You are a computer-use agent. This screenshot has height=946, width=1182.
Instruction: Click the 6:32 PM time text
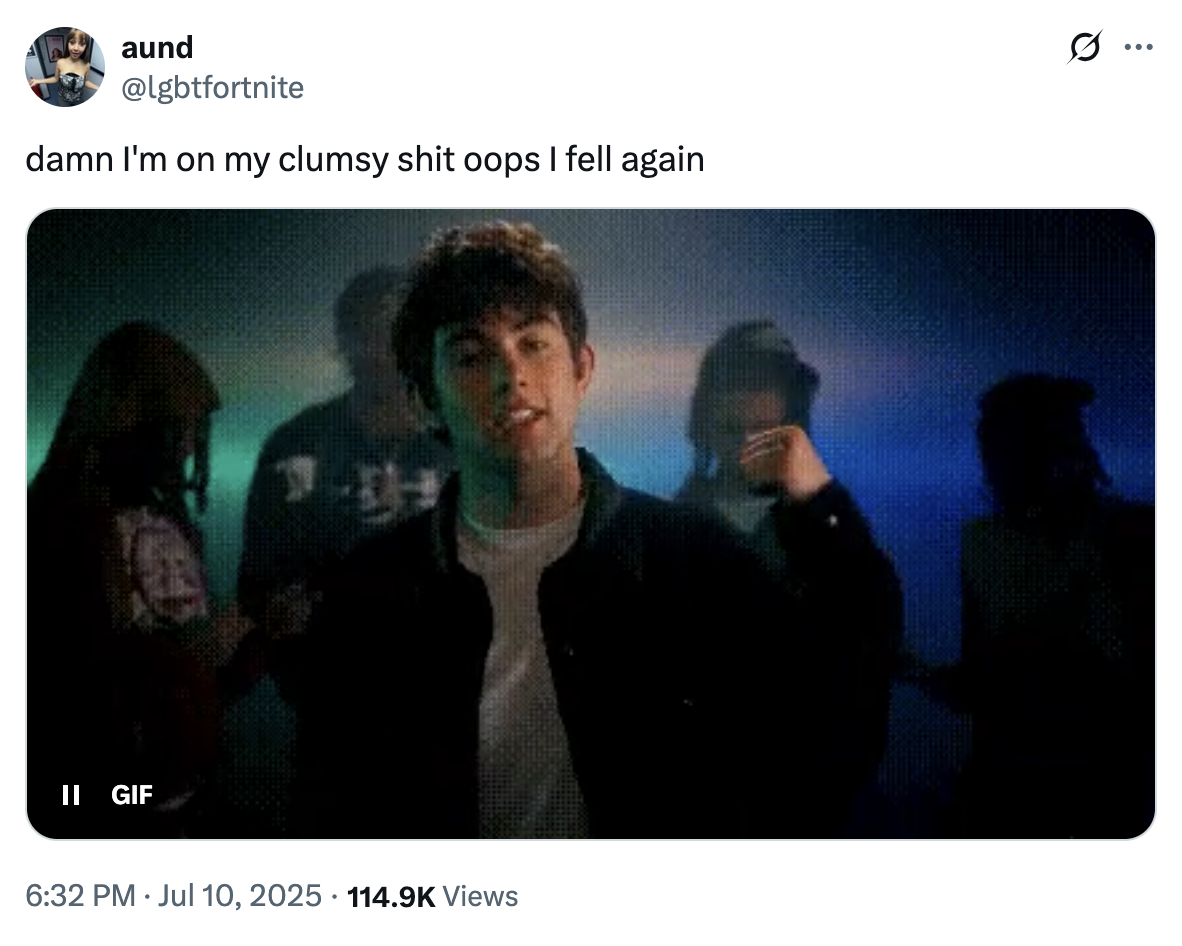pyautogui.click(x=81, y=895)
